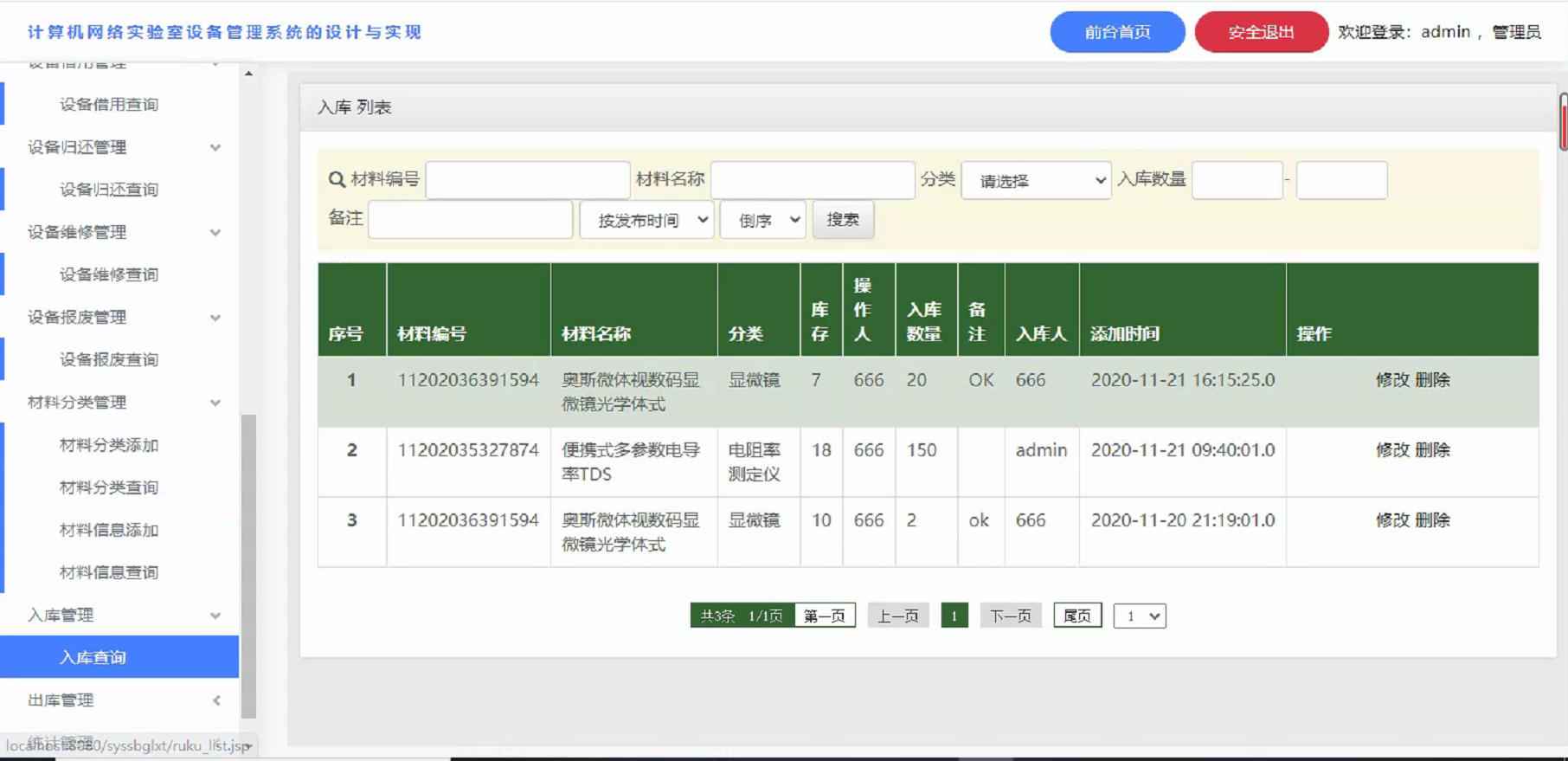Image resolution: width=1568 pixels, height=761 pixels.
Task: Focus the 备注 input field
Action: pos(471,219)
